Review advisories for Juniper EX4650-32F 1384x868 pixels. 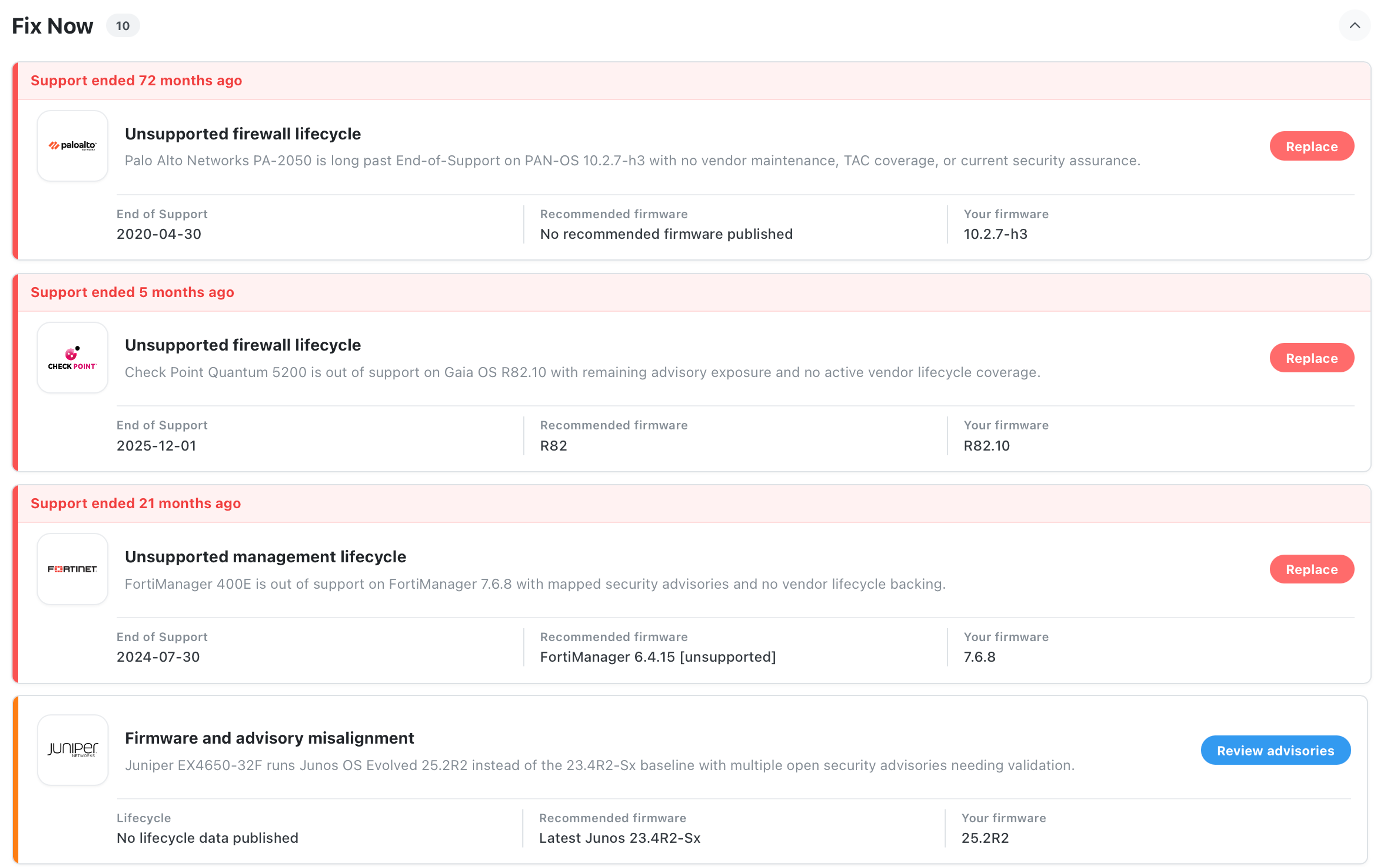click(1275, 750)
